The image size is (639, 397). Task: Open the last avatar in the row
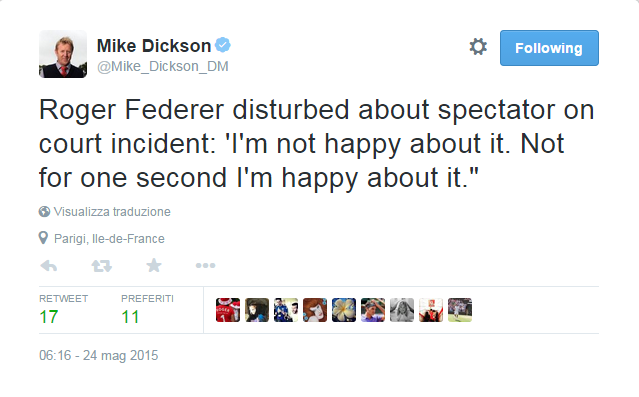pyautogui.click(x=460, y=310)
